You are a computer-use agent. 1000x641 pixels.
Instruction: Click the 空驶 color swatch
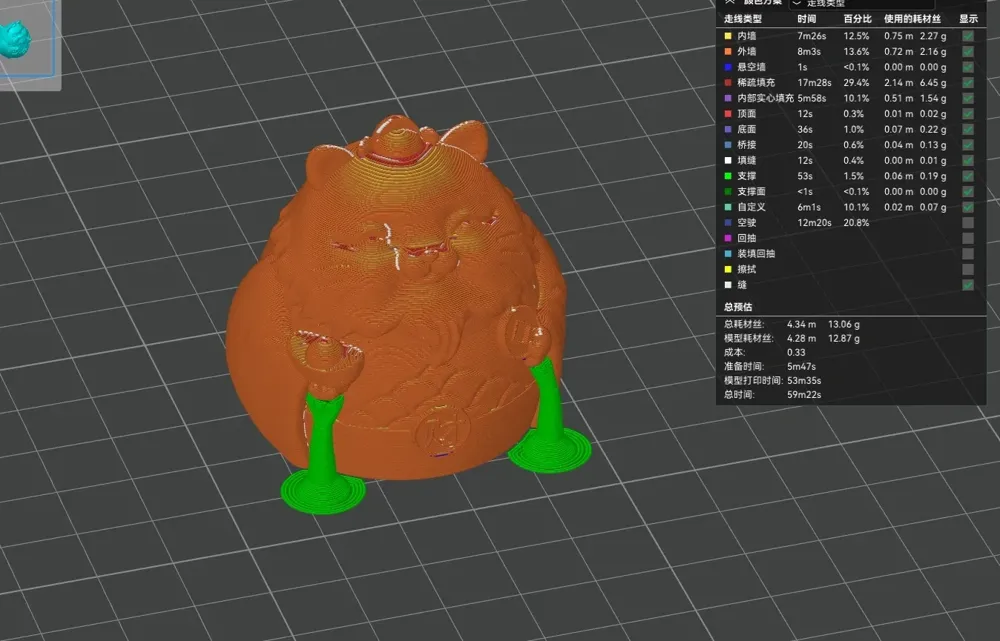[x=728, y=223]
